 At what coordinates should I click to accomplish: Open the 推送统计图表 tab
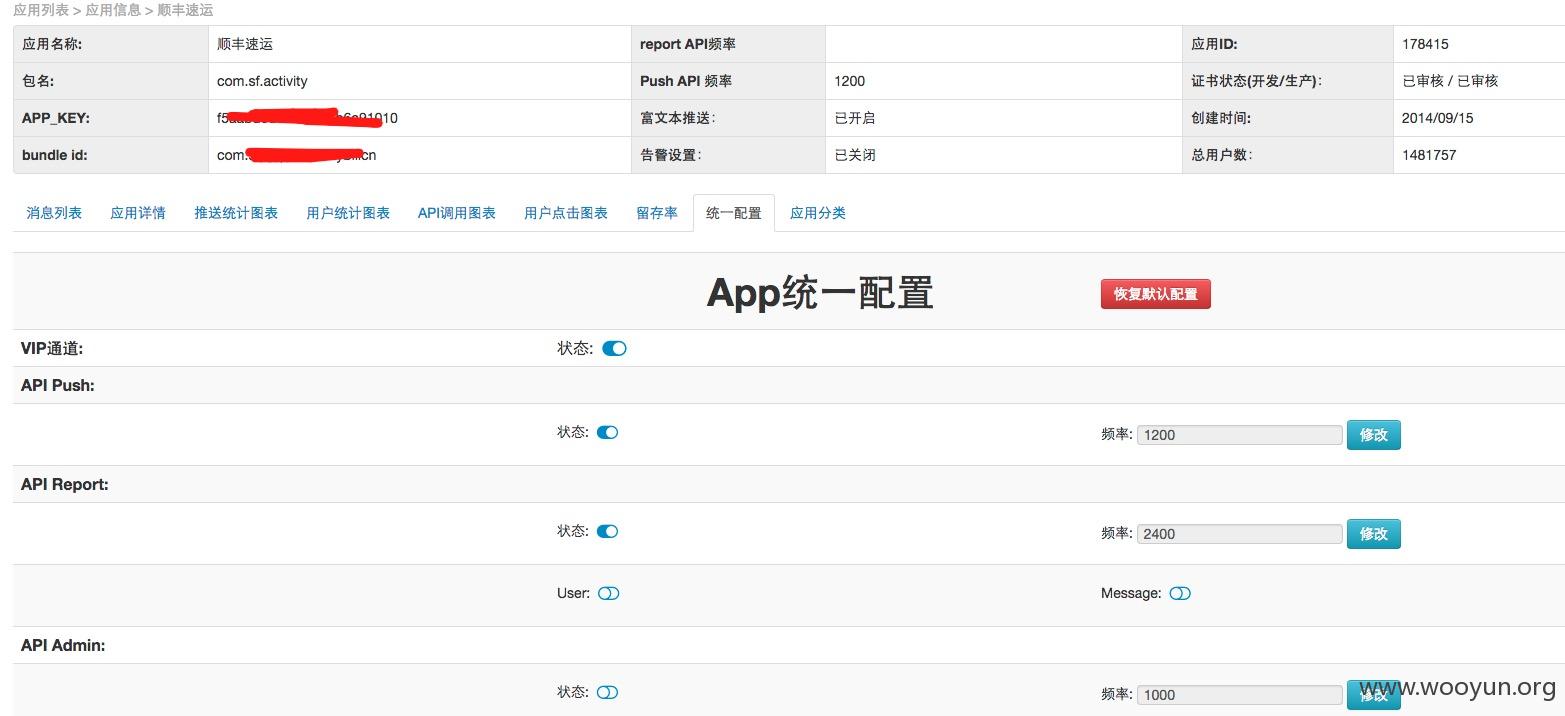click(236, 213)
